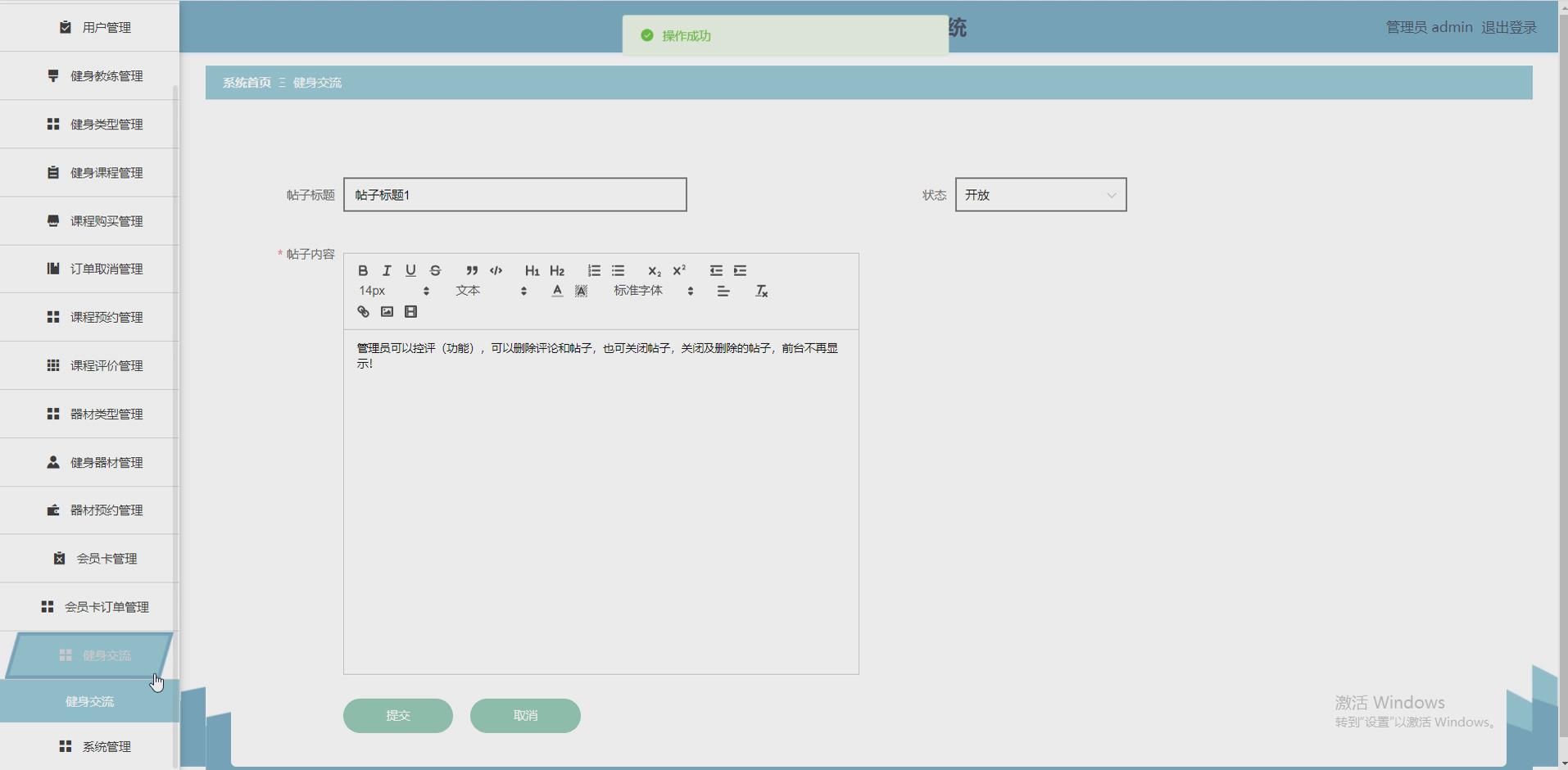Expand 课程预约管理 in sidebar
This screenshot has height=770, width=1568.
coord(89,317)
